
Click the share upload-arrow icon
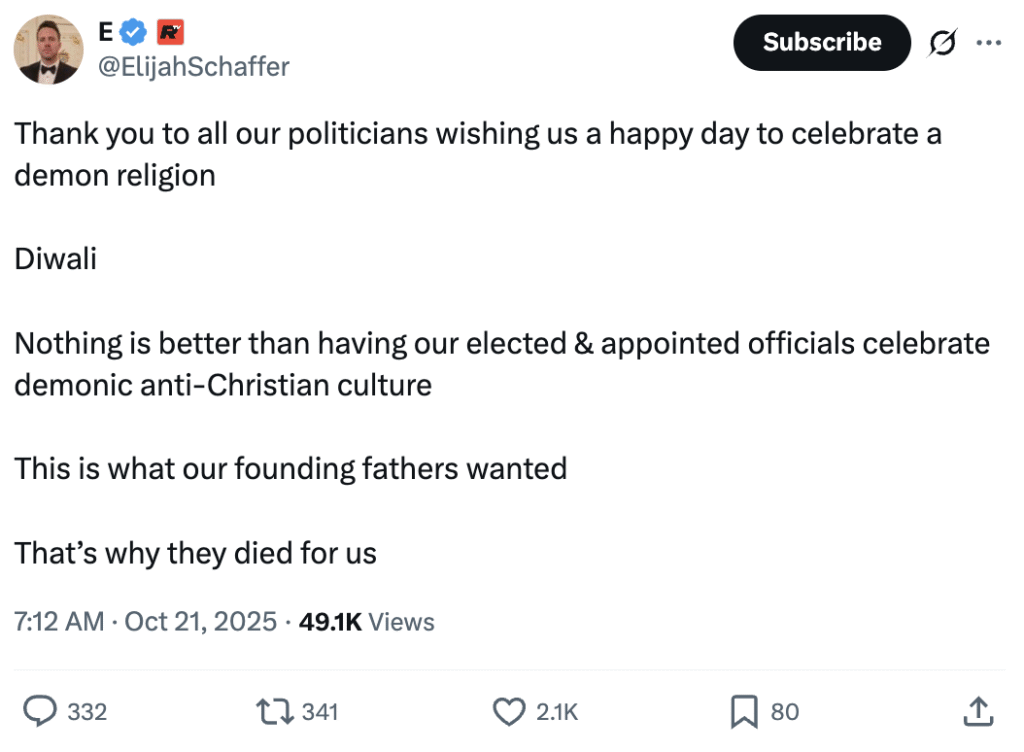click(976, 711)
